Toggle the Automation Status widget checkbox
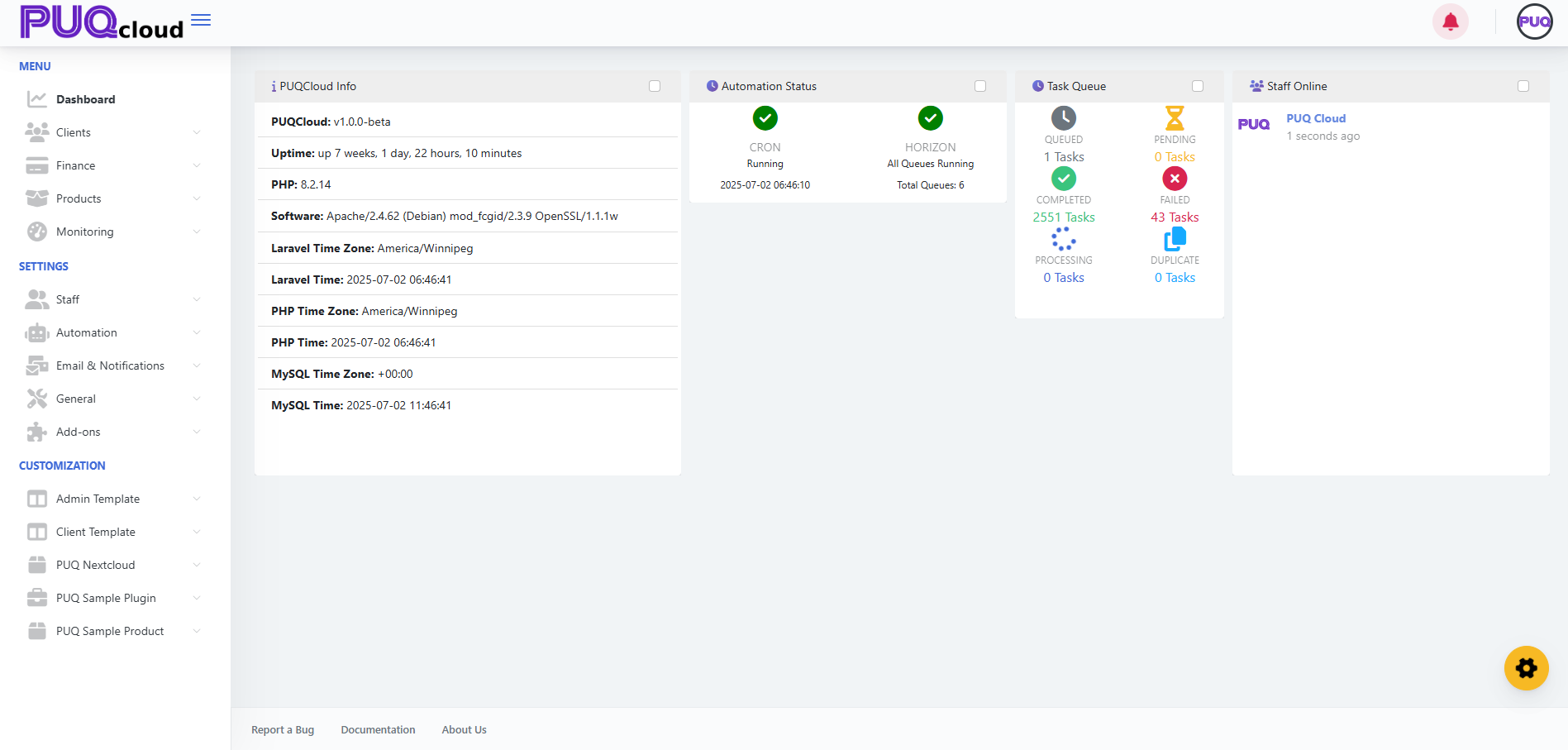Screen dimensions: 1568x750 980,86
